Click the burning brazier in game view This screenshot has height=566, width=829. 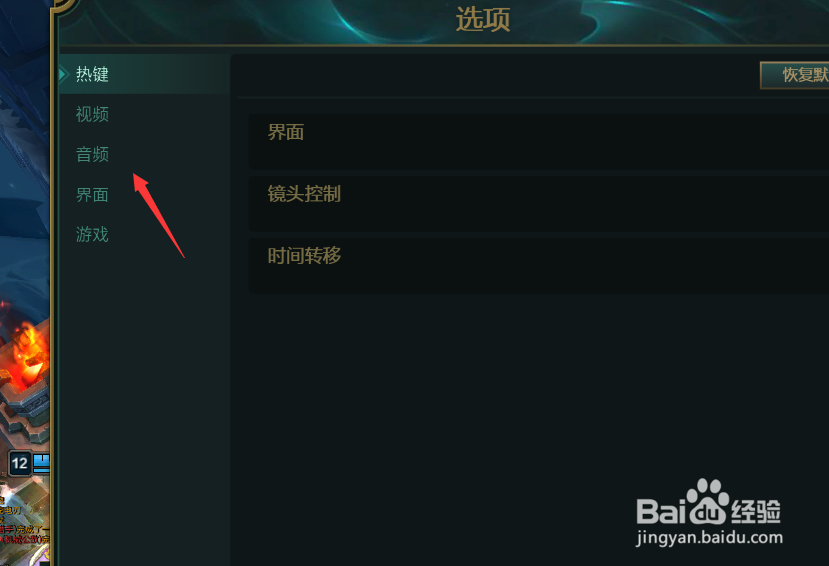tap(25, 359)
